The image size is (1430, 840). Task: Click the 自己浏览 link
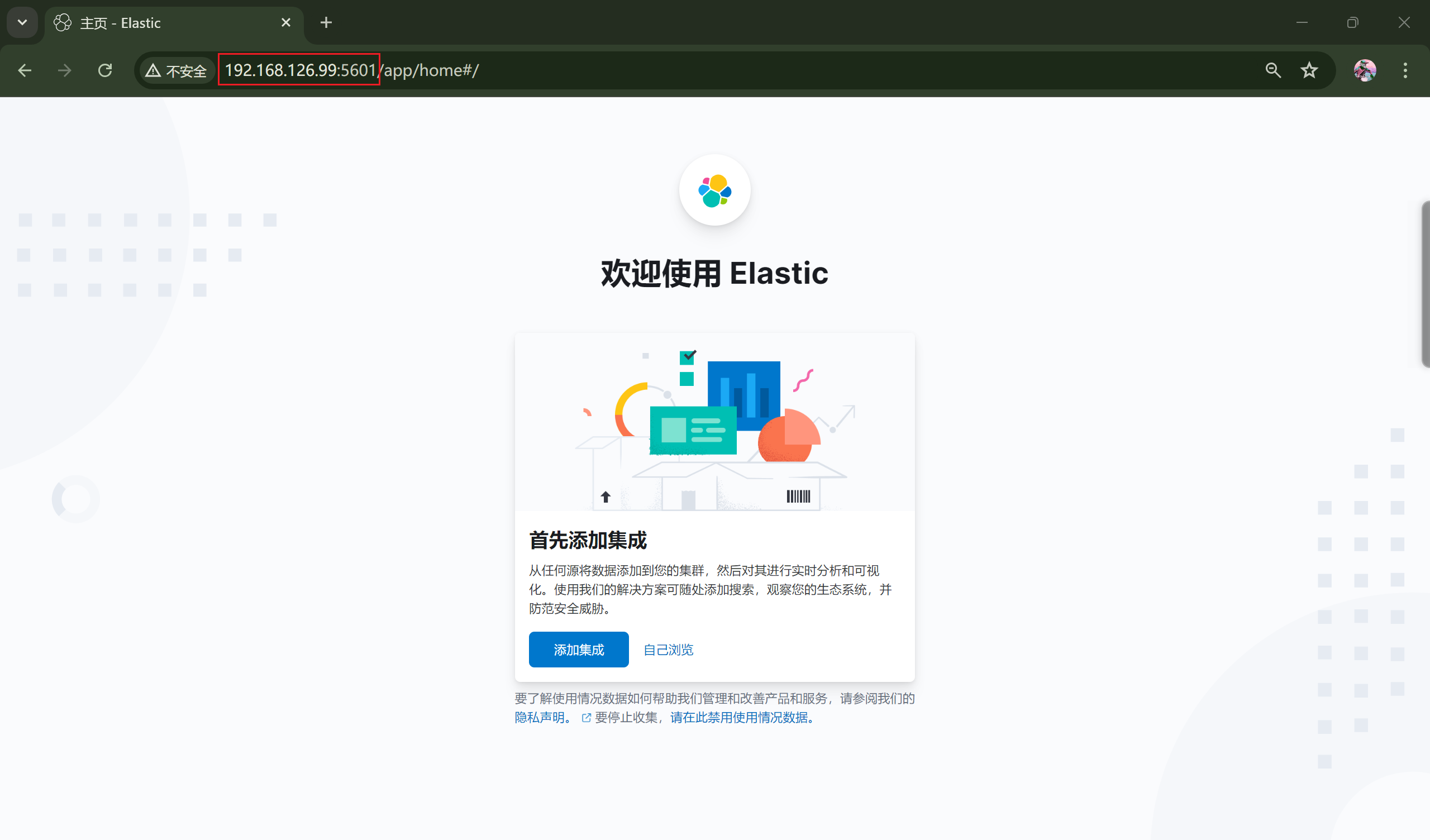[x=669, y=650]
